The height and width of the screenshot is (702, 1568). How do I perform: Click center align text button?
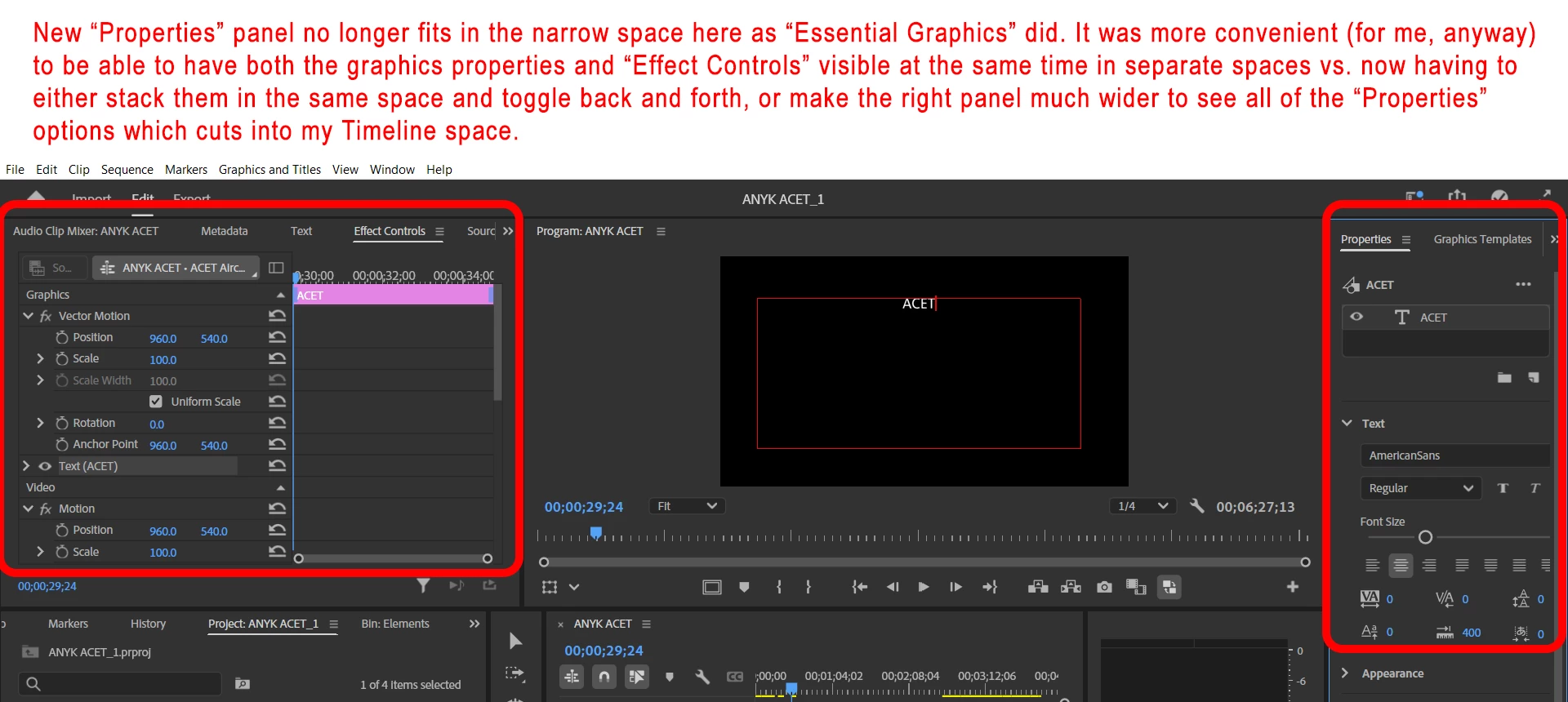(x=1401, y=565)
